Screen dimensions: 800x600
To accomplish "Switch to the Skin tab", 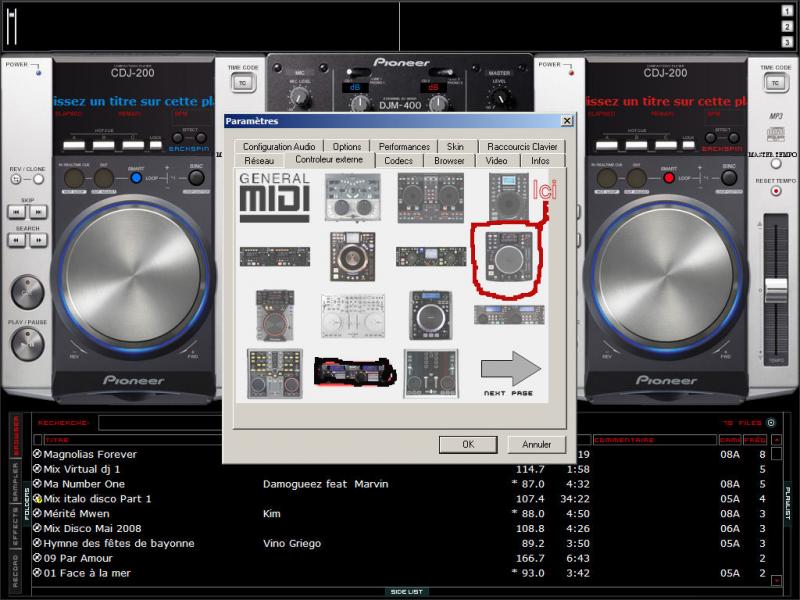I will click(x=455, y=146).
